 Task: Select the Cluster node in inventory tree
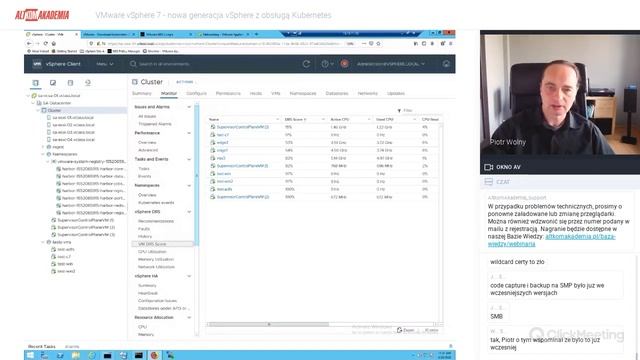tap(54, 111)
